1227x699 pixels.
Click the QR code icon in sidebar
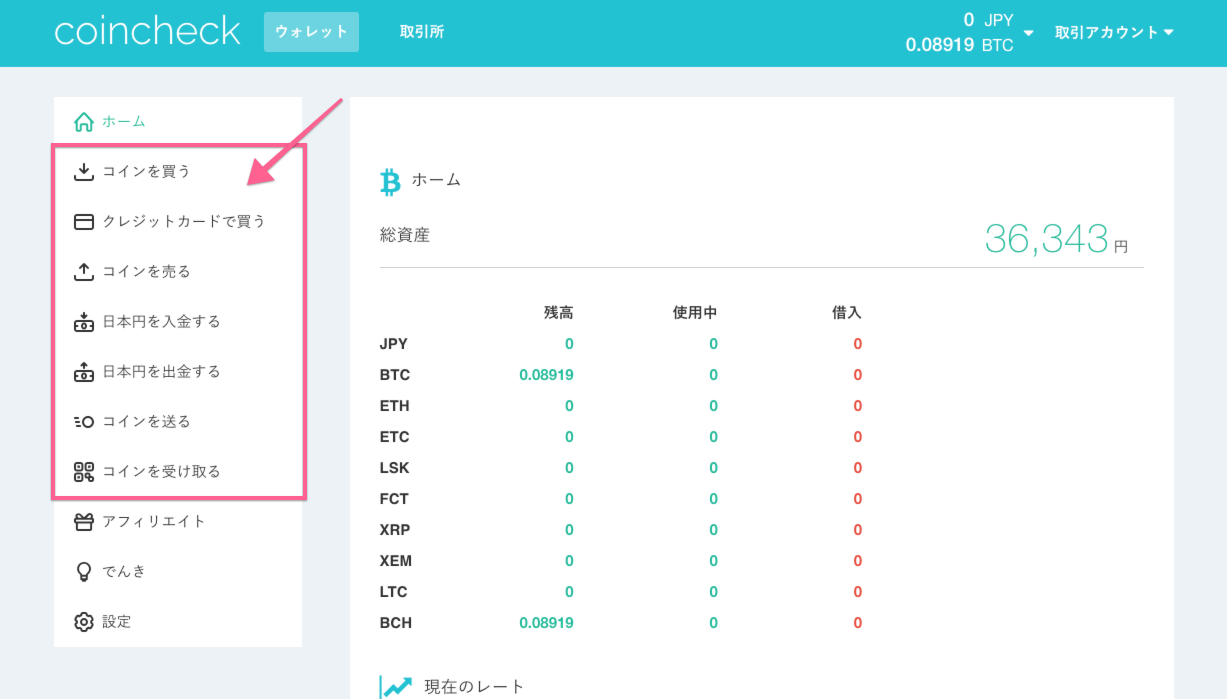tap(84, 472)
